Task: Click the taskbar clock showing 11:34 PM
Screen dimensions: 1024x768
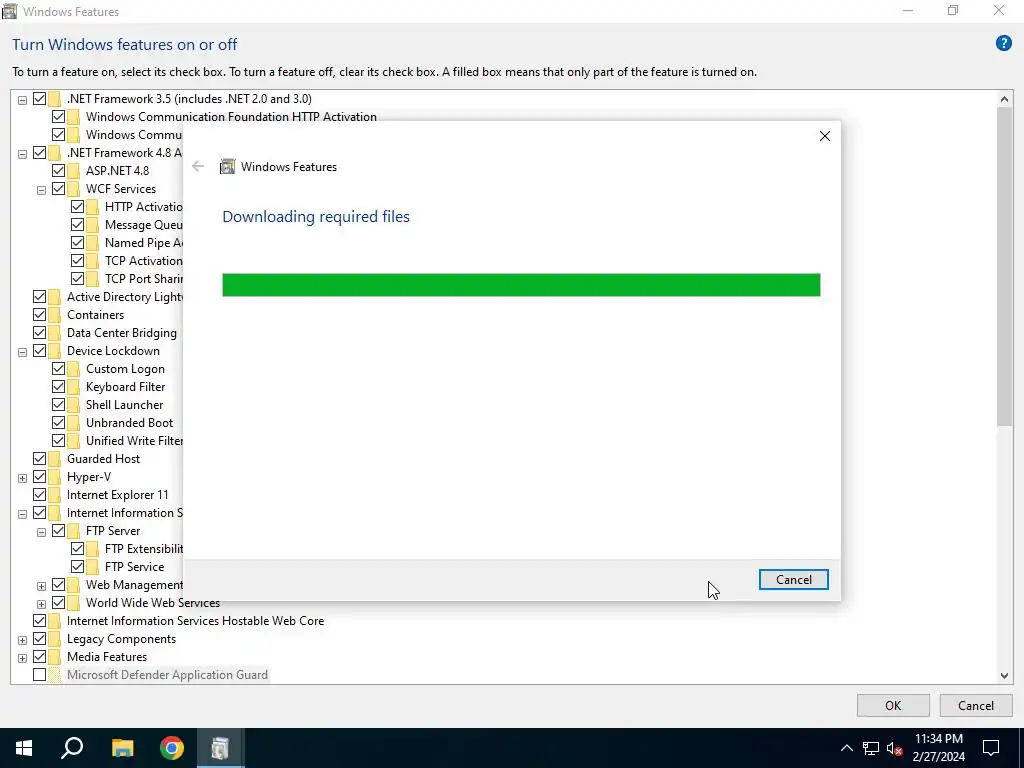Action: [938, 748]
